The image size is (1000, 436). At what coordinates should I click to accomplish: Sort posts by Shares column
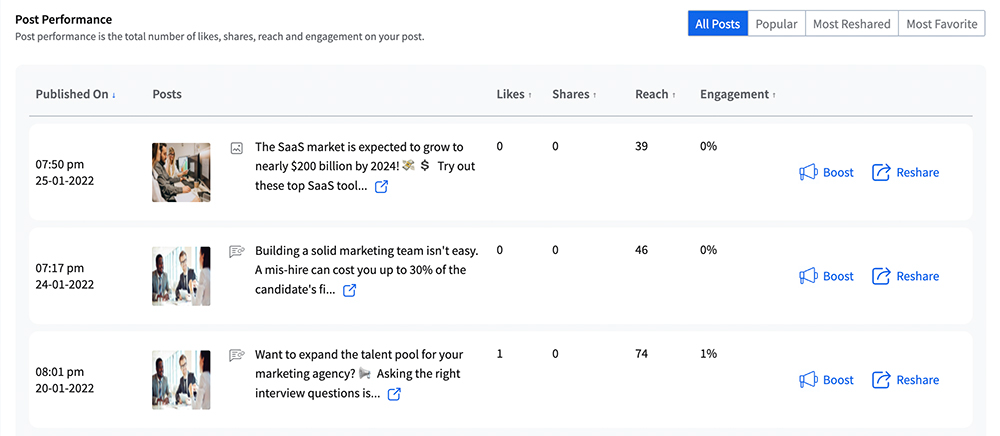click(x=574, y=95)
